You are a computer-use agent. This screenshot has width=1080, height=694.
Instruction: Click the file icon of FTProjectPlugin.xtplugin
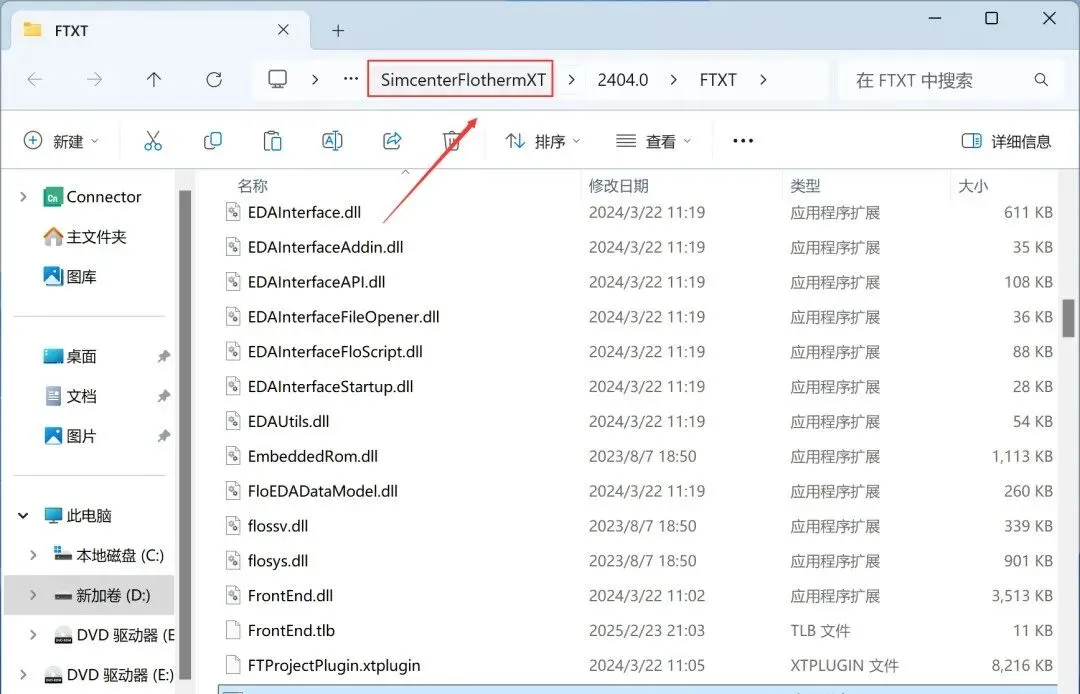coord(233,665)
